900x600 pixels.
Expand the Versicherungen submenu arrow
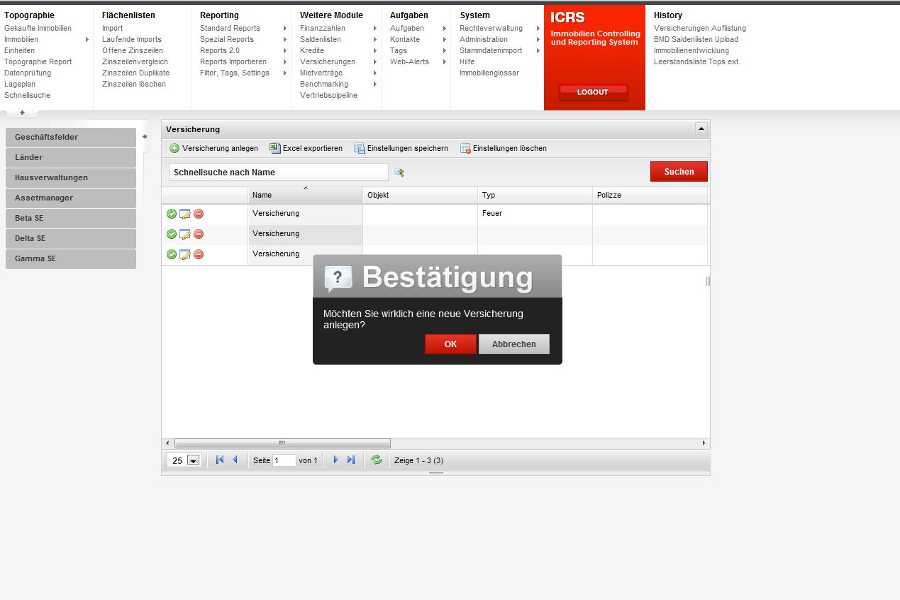375,62
